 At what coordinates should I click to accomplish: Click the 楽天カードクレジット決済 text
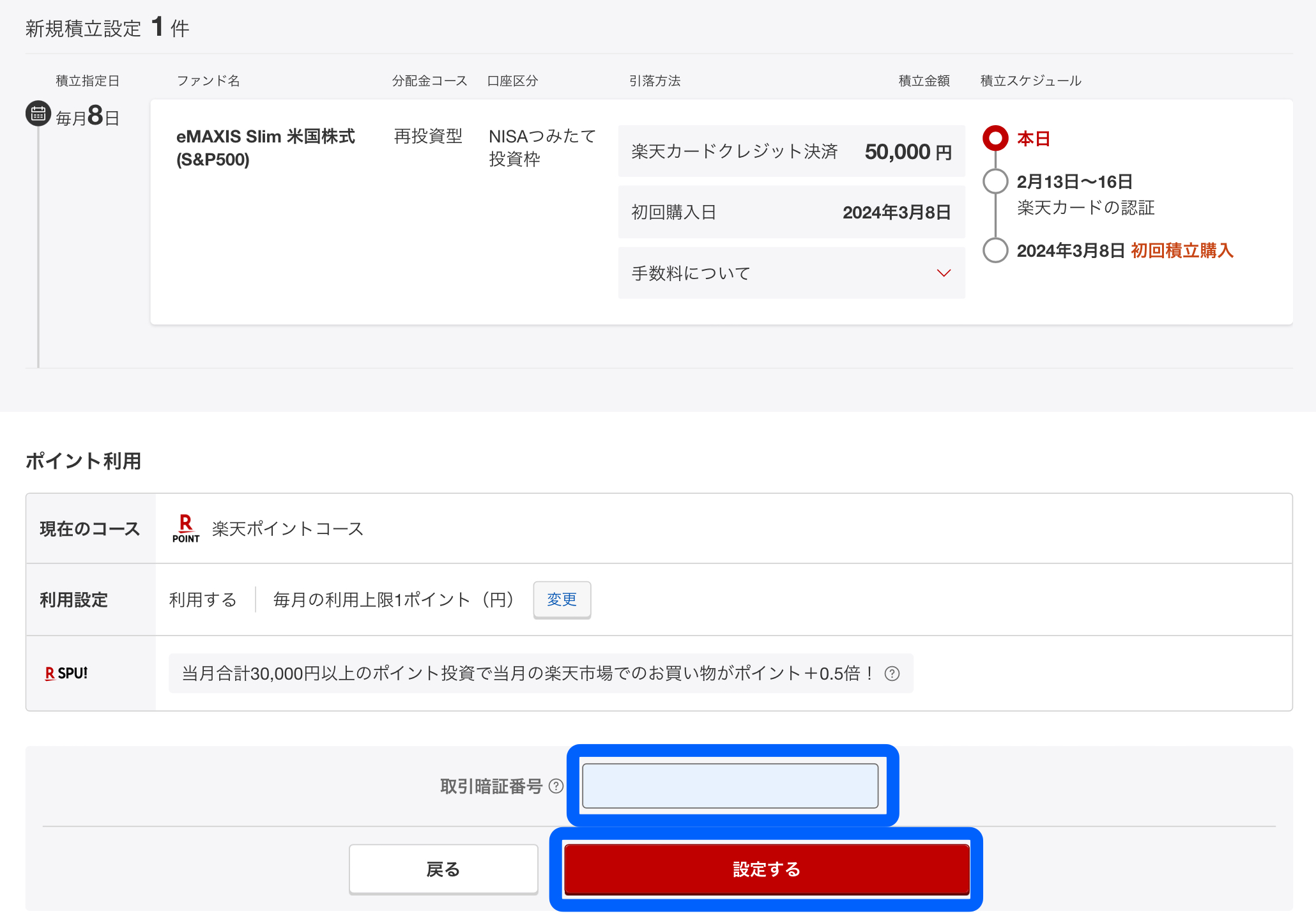(x=735, y=151)
